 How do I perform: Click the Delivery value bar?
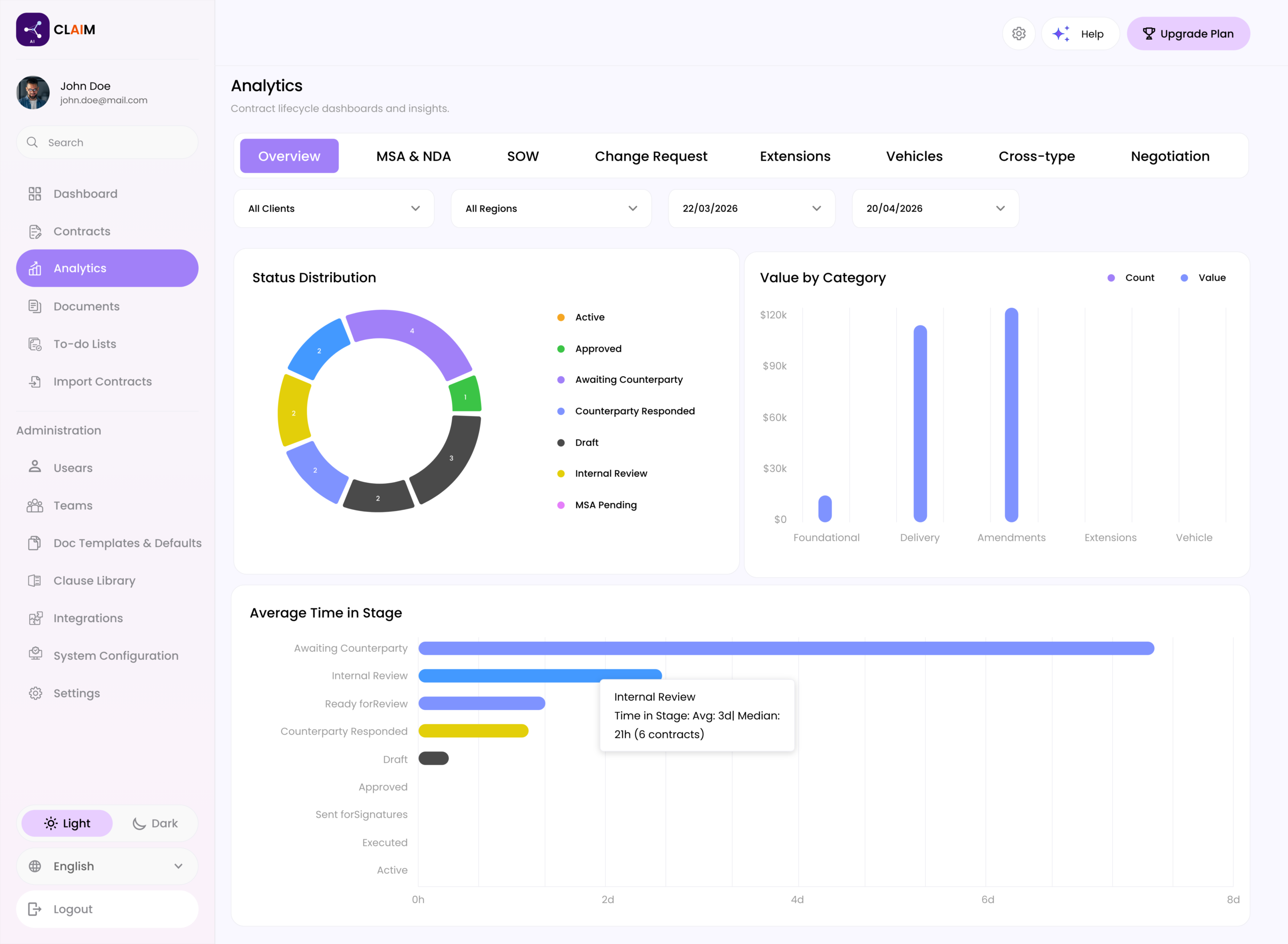click(x=920, y=423)
